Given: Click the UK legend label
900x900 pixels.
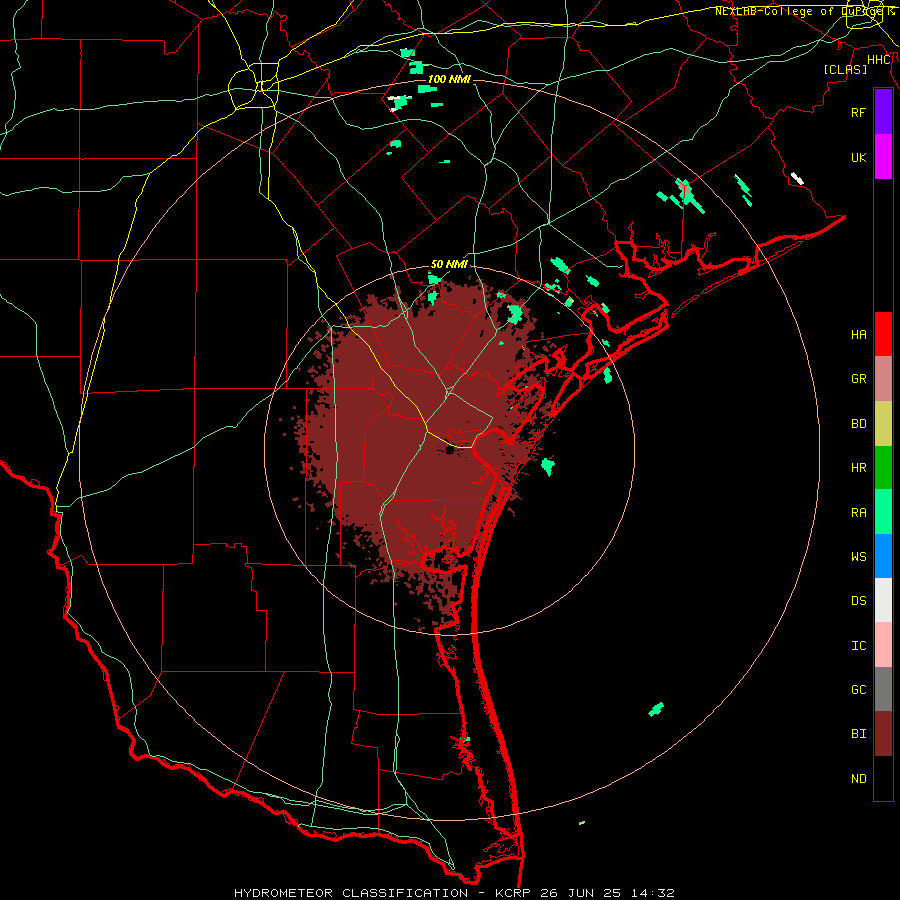Looking at the screenshot, I should tap(858, 157).
